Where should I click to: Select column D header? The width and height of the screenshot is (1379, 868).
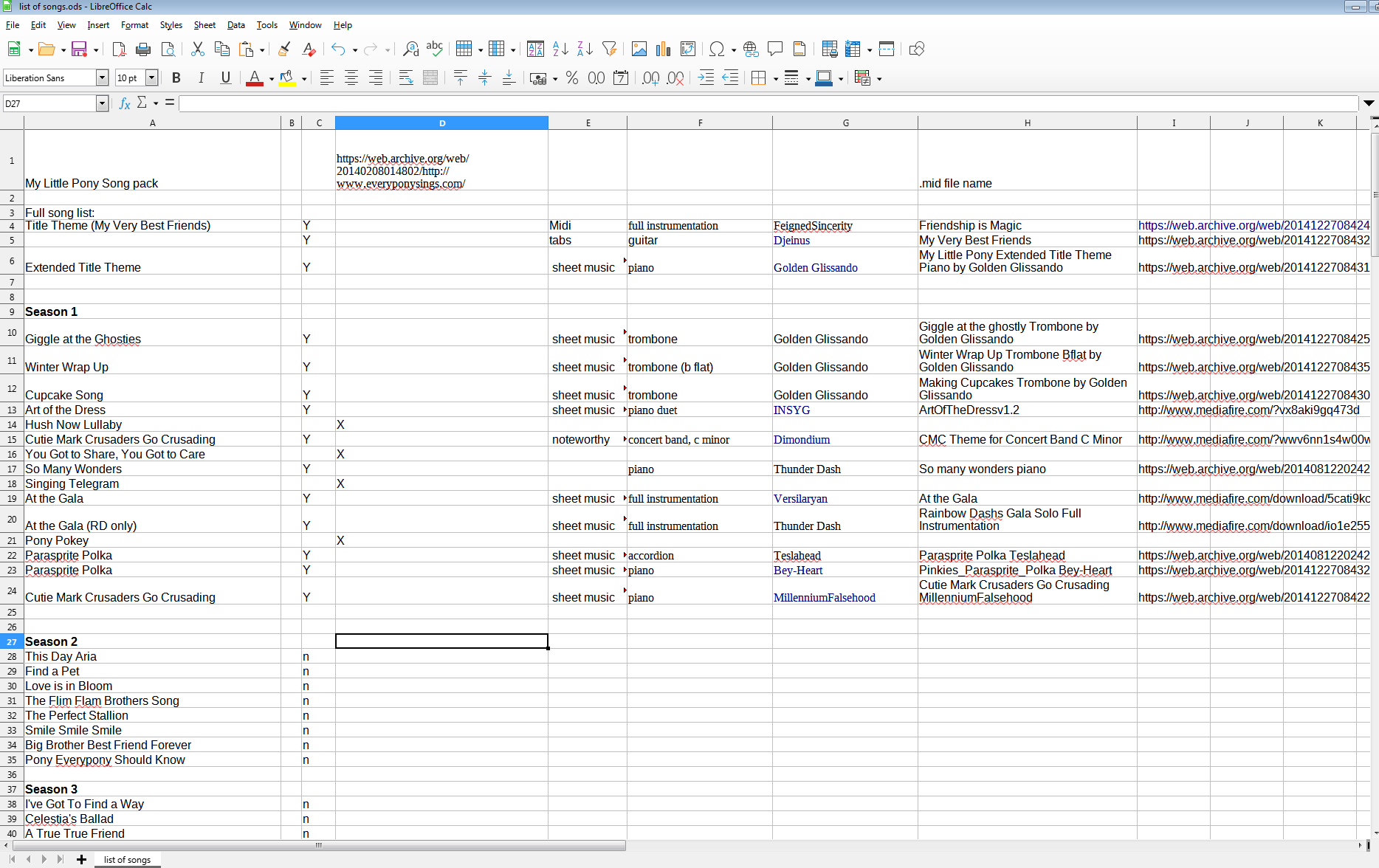coord(441,123)
